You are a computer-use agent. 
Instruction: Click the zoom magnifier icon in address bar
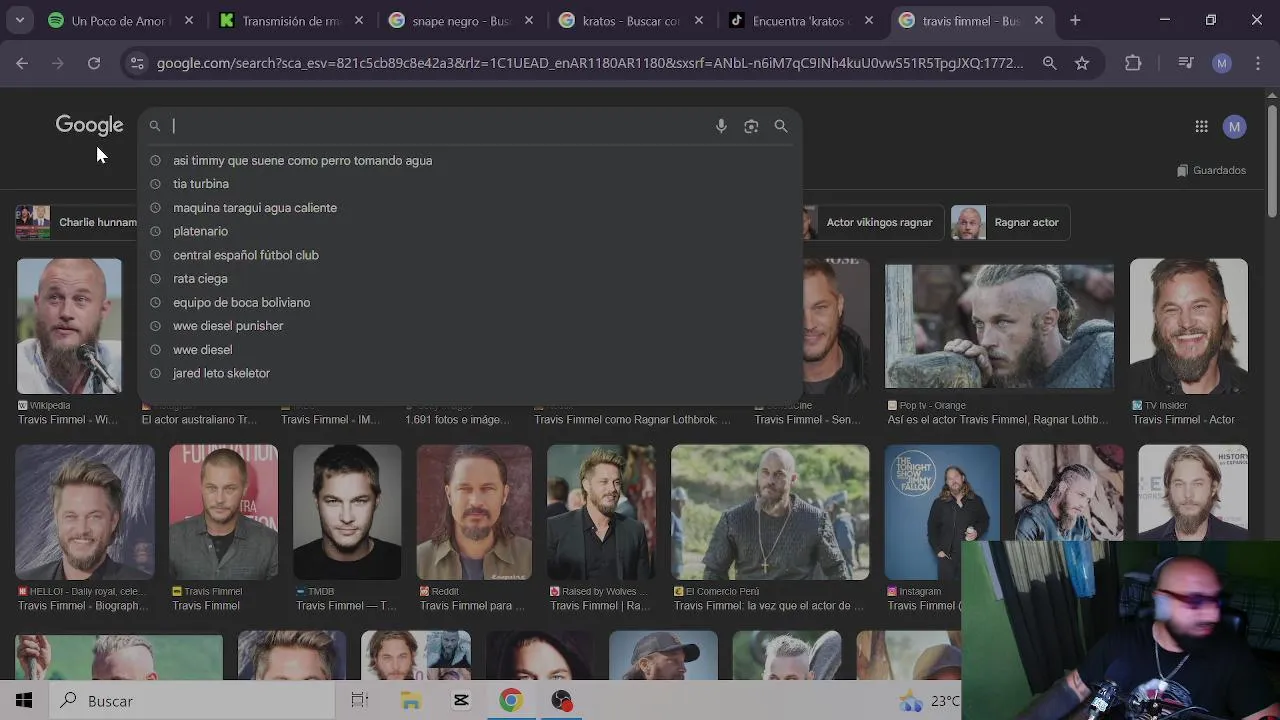[x=1049, y=63]
